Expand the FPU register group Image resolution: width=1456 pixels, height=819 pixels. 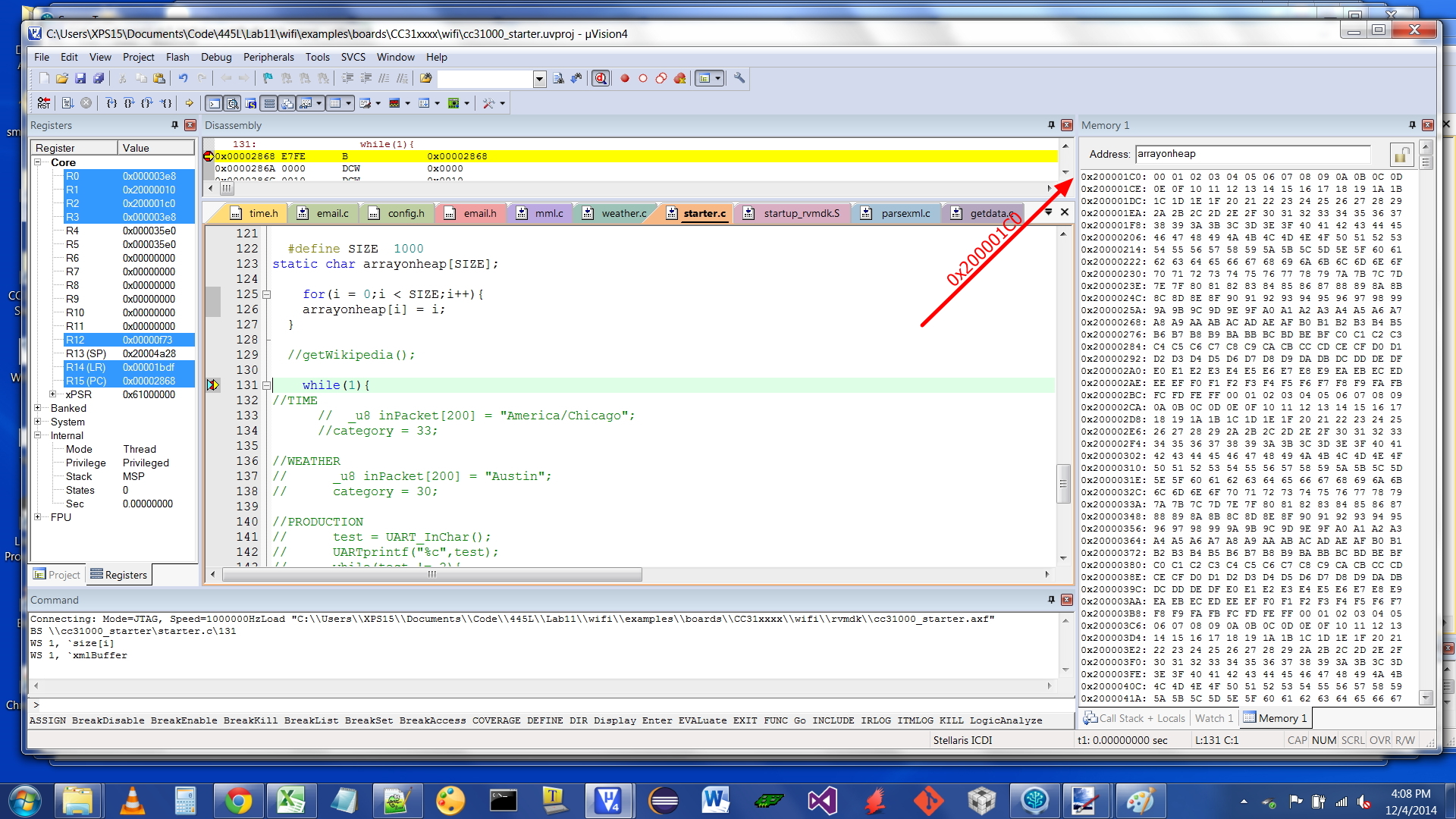click(37, 517)
